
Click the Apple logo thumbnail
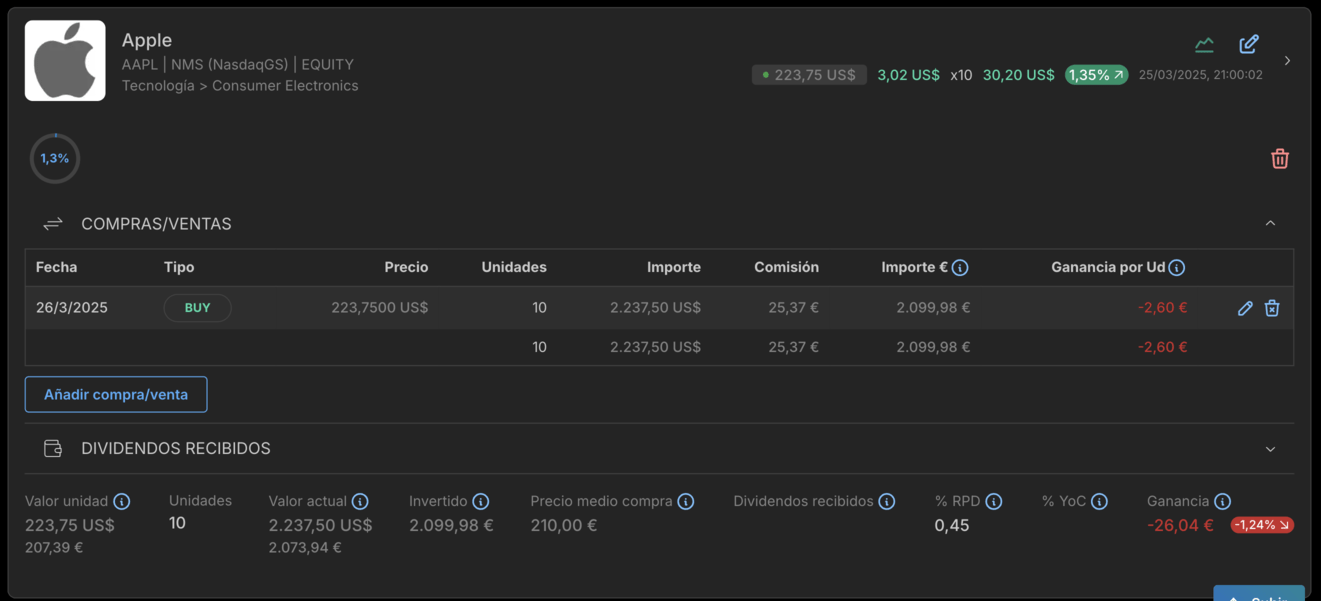coord(65,61)
